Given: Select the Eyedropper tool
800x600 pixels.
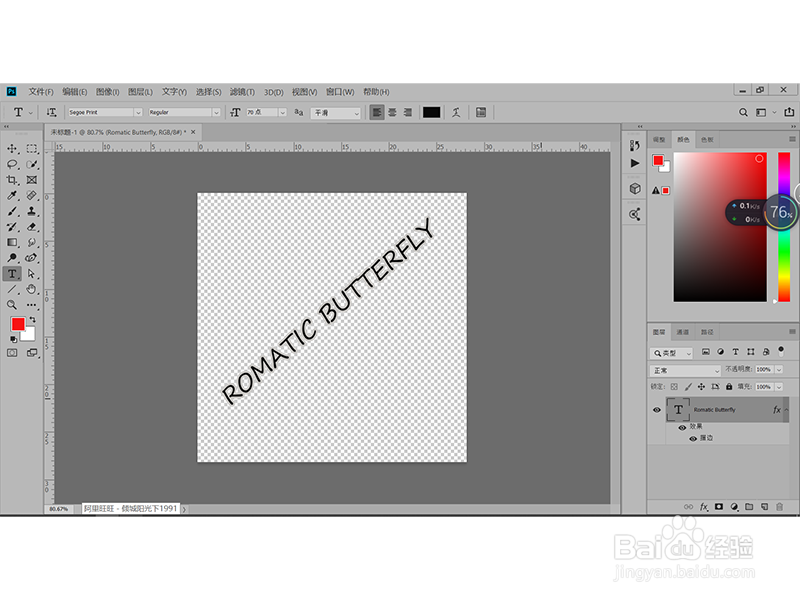Looking at the screenshot, I should coord(12,195).
